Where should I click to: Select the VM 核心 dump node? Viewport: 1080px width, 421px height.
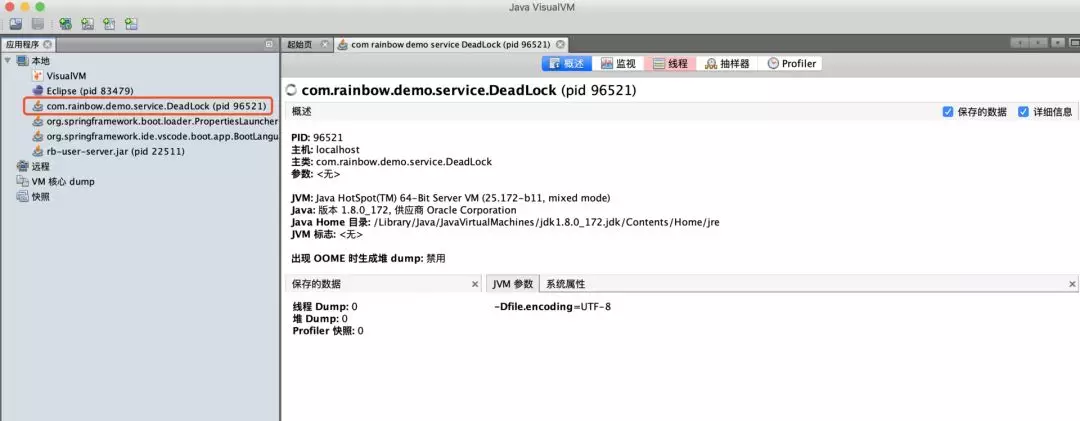click(56, 182)
